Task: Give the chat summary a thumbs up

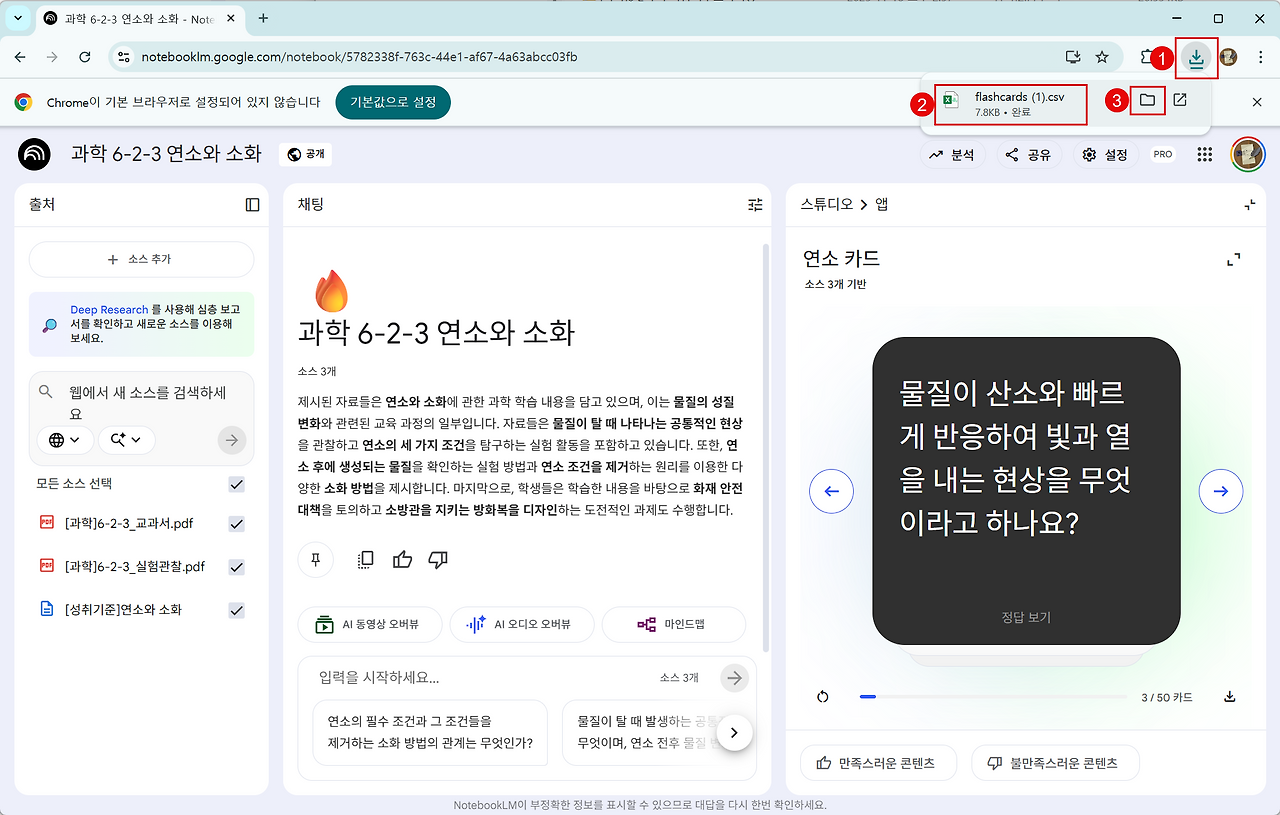Action: 402,560
